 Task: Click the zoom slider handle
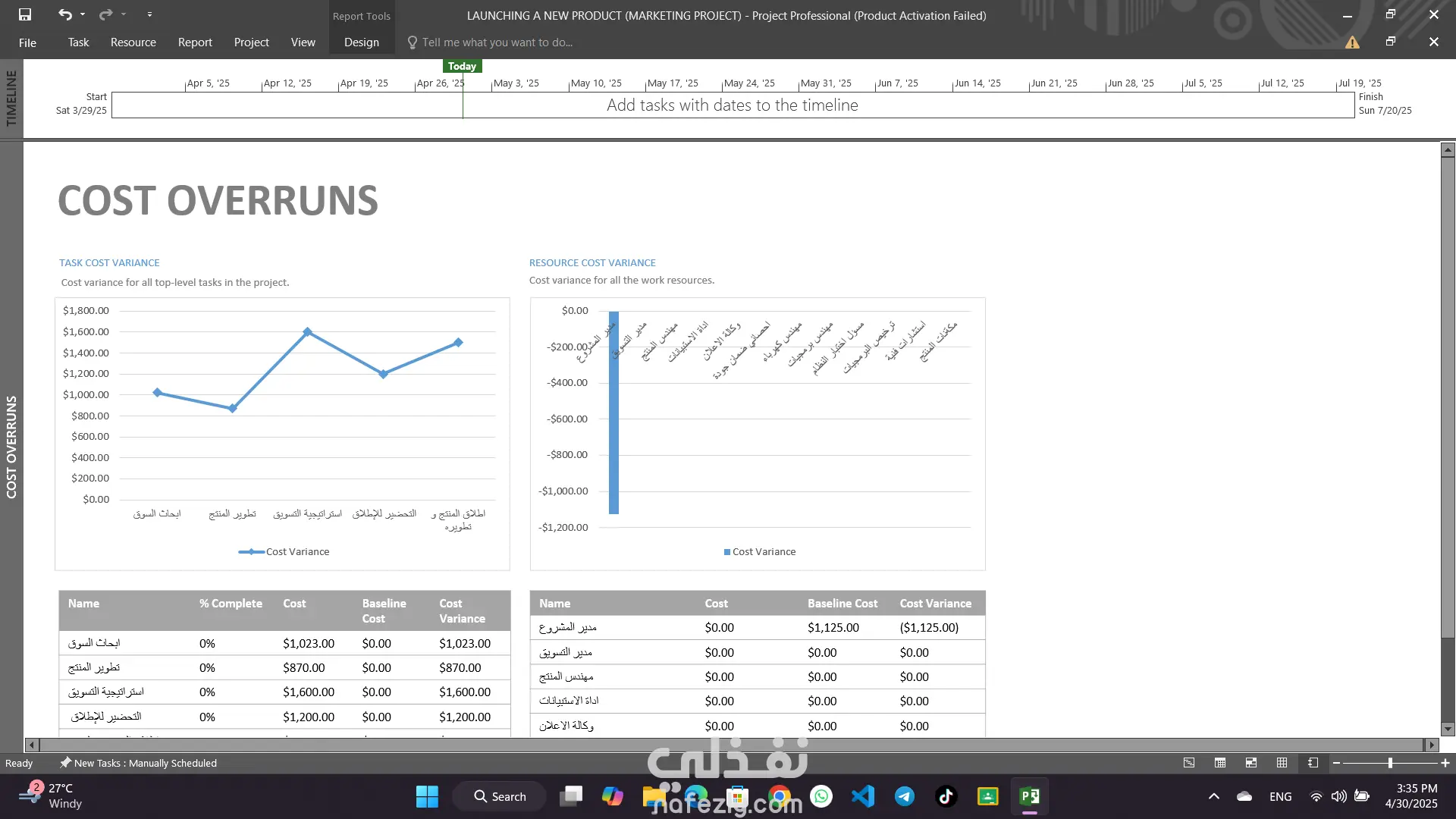coord(1390,763)
